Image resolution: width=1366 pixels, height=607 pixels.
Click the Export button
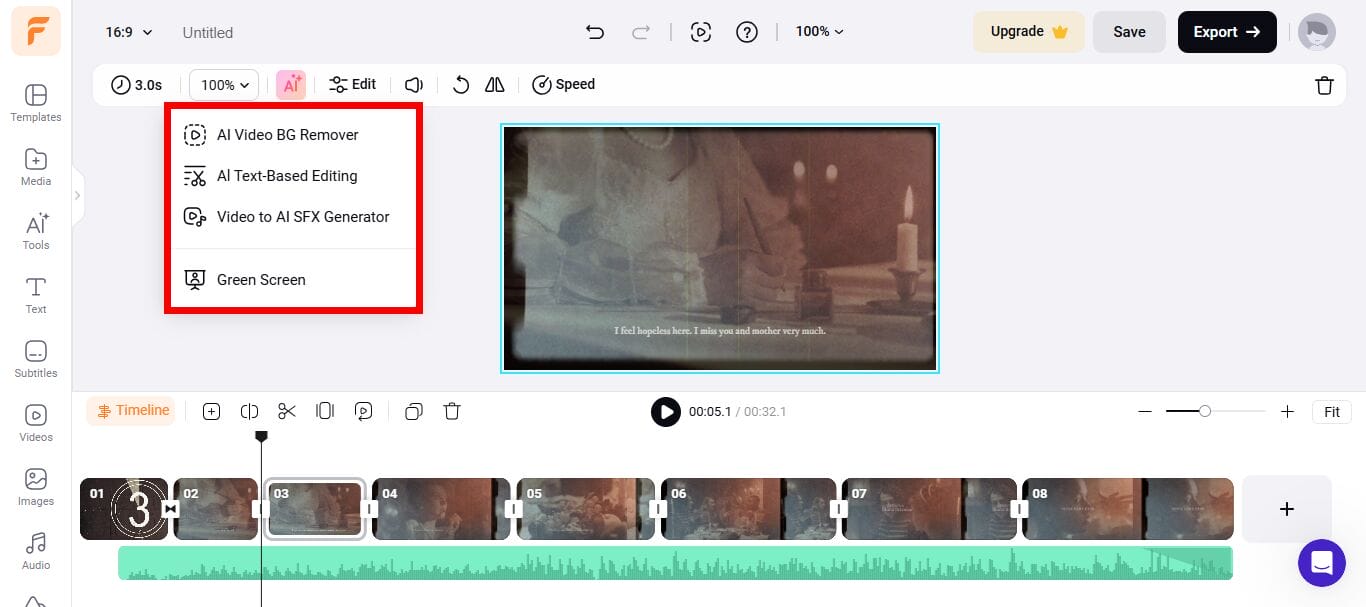(1226, 32)
